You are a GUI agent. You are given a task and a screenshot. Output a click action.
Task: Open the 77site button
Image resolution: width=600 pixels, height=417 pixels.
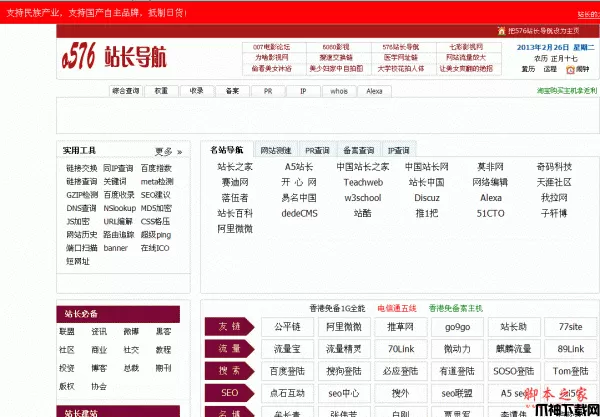point(571,327)
